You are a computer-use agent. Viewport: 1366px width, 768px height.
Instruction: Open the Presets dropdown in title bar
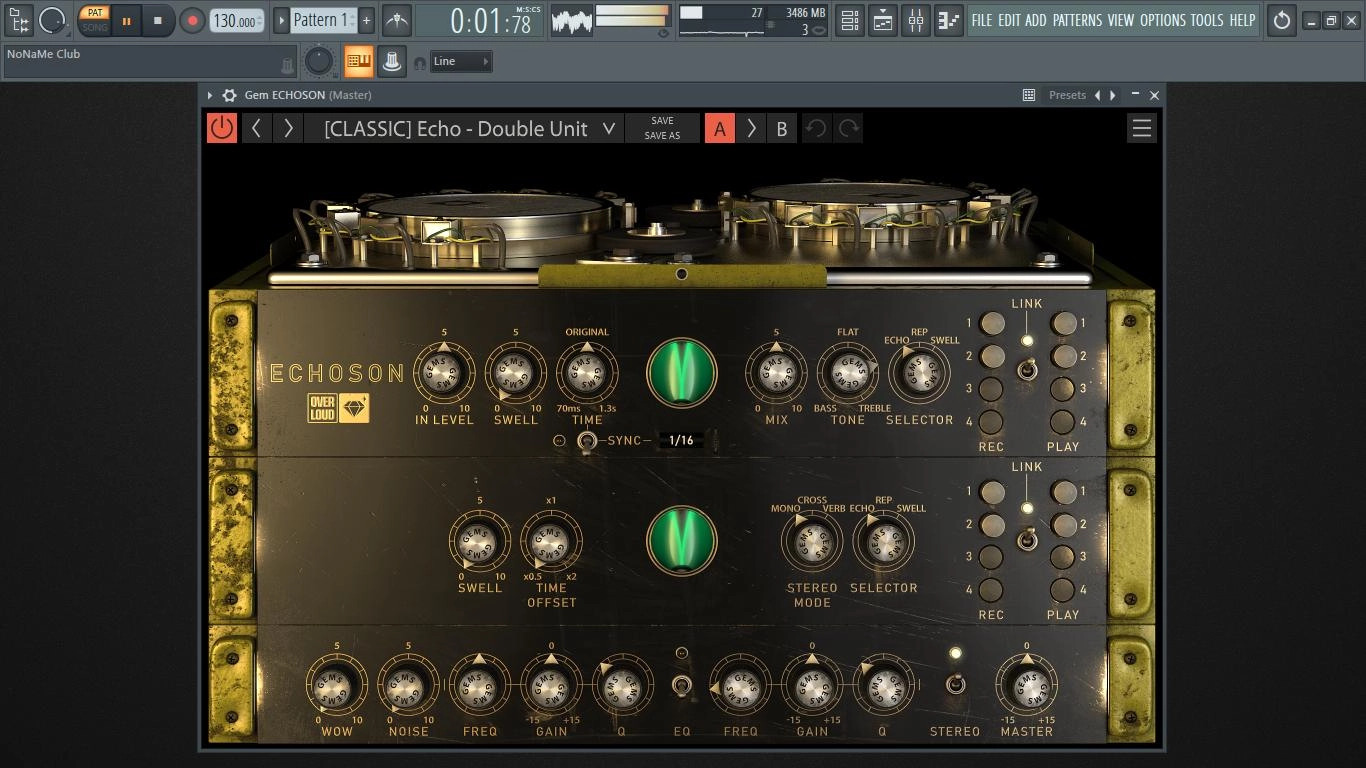coord(1067,95)
